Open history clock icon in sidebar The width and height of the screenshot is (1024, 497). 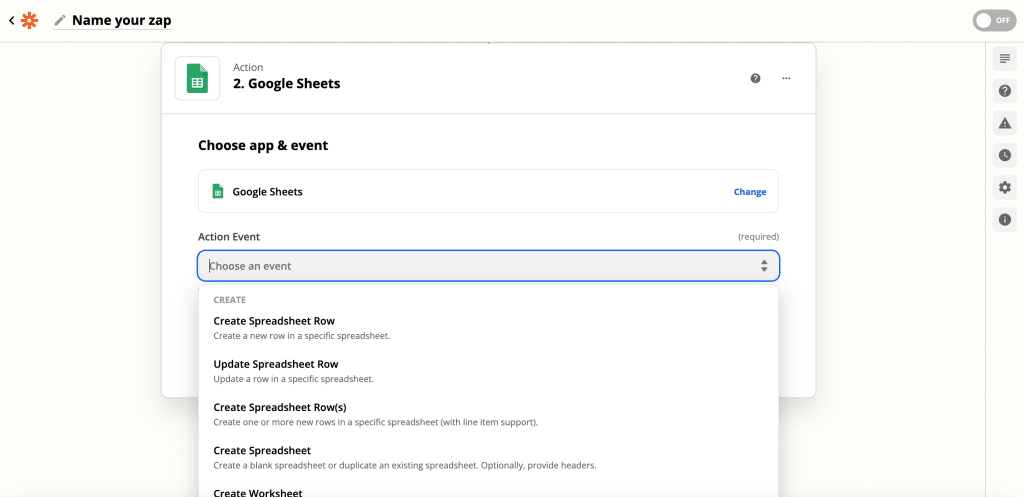1004,155
